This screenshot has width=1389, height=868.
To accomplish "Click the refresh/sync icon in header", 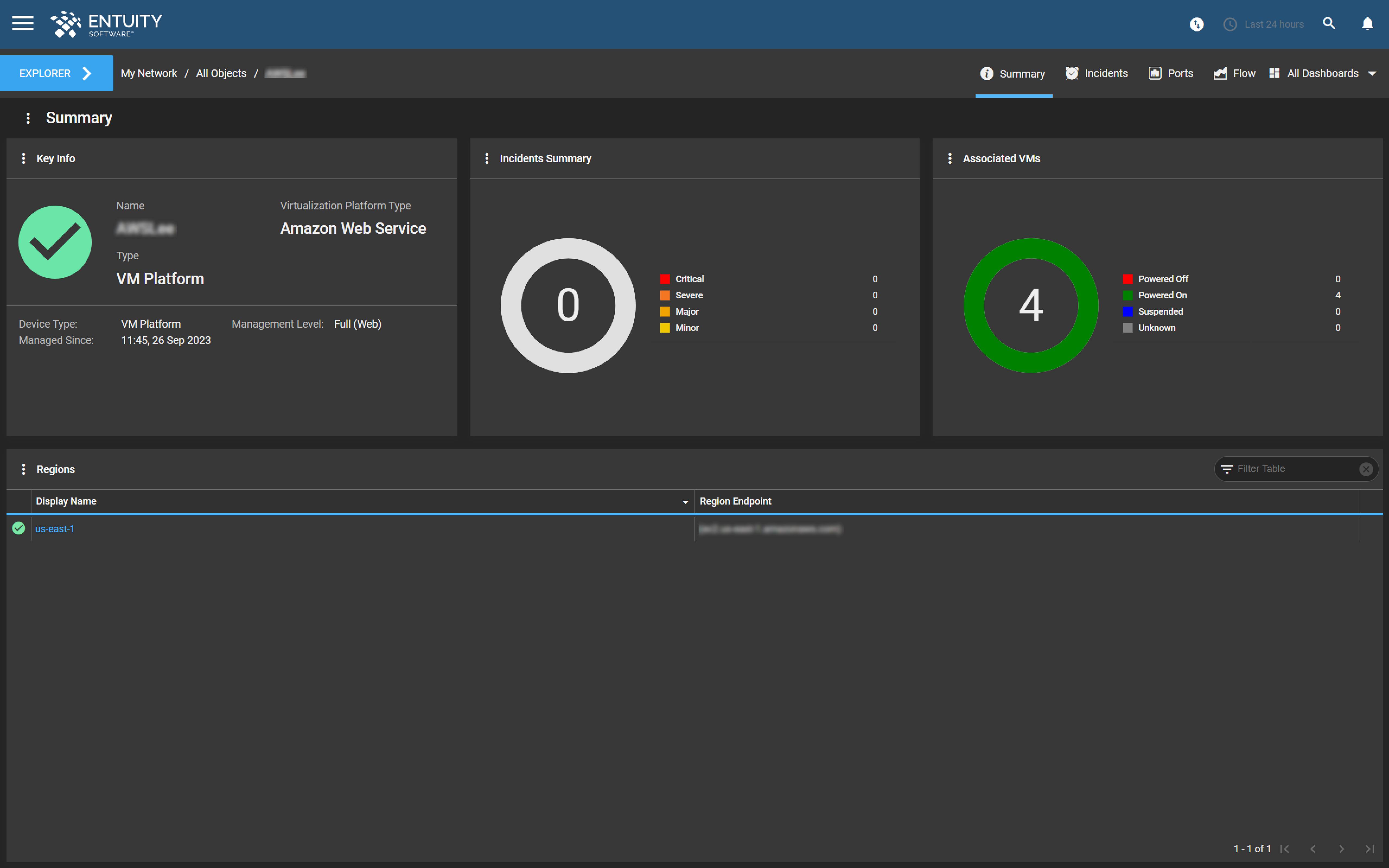I will [1197, 24].
